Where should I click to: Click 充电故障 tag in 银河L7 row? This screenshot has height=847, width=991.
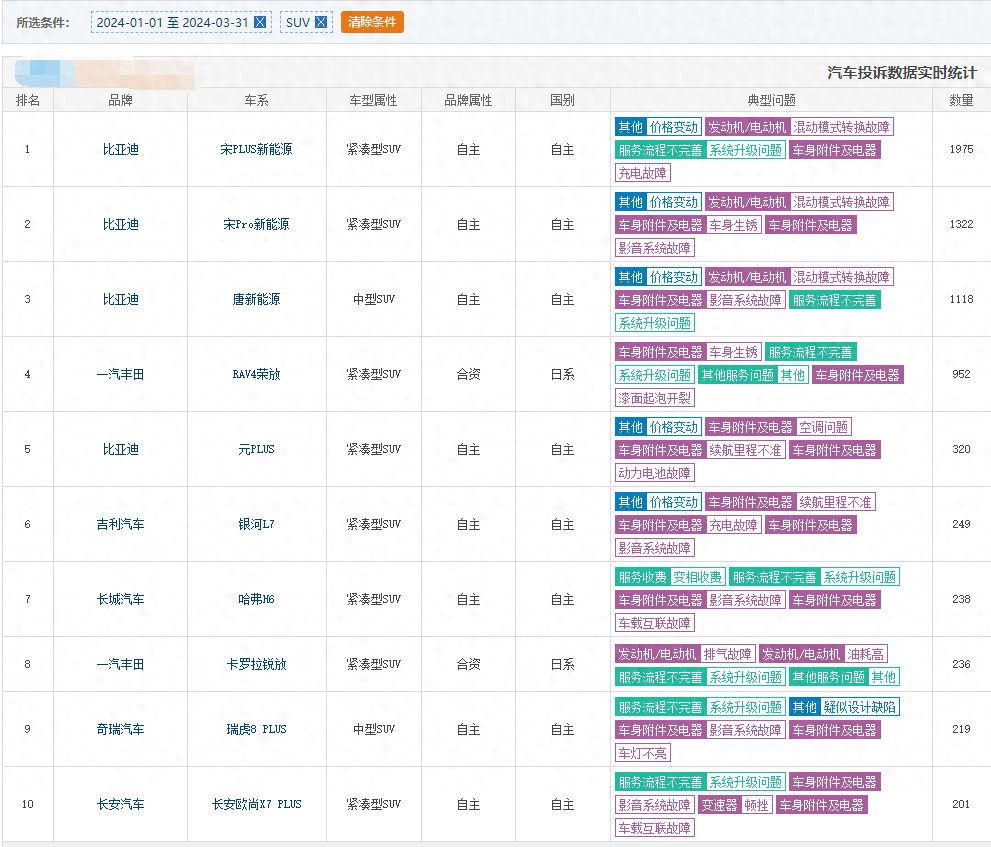(733, 525)
